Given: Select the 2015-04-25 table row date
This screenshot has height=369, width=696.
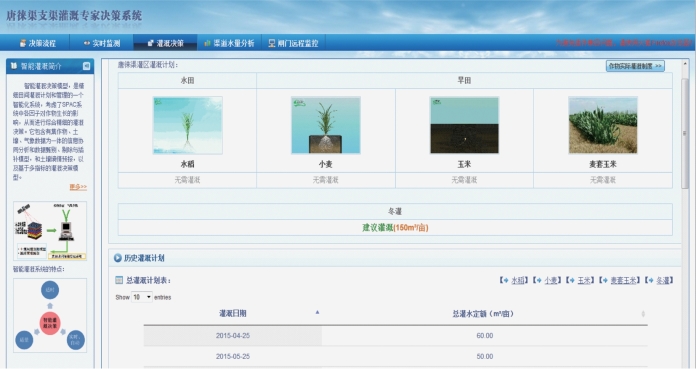Looking at the screenshot, I should [233, 336].
